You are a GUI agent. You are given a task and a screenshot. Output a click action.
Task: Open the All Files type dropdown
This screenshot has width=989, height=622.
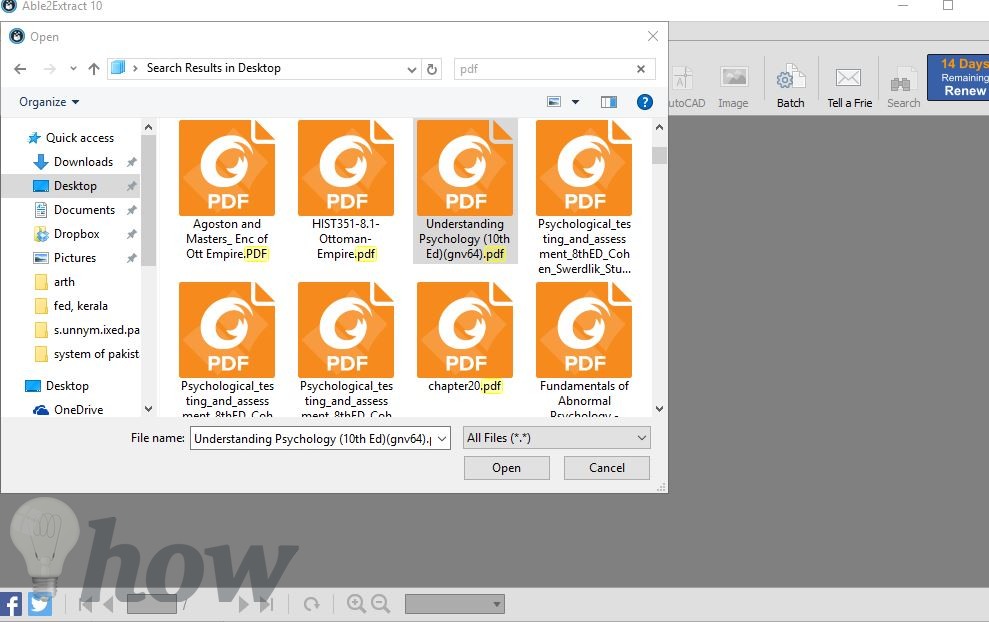point(556,438)
